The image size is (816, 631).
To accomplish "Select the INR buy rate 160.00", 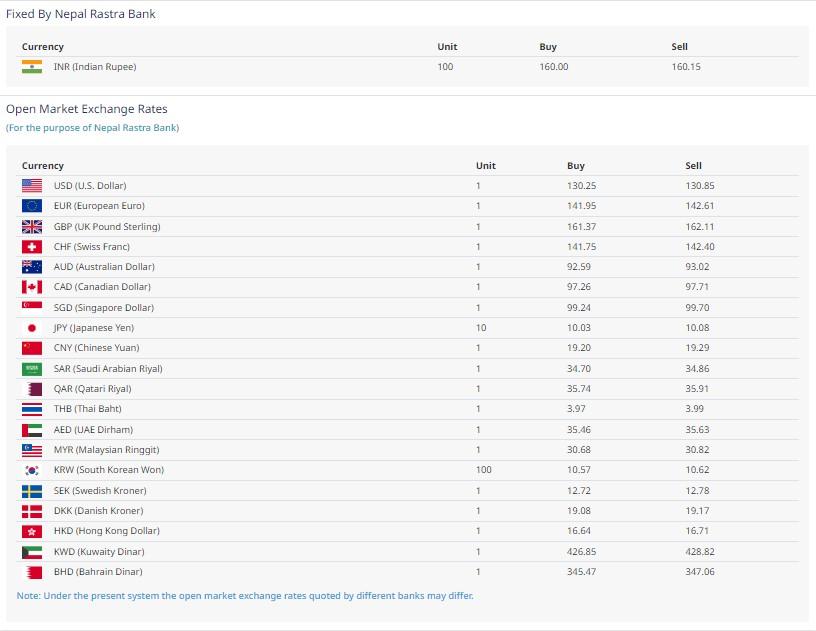I will pyautogui.click(x=553, y=67).
